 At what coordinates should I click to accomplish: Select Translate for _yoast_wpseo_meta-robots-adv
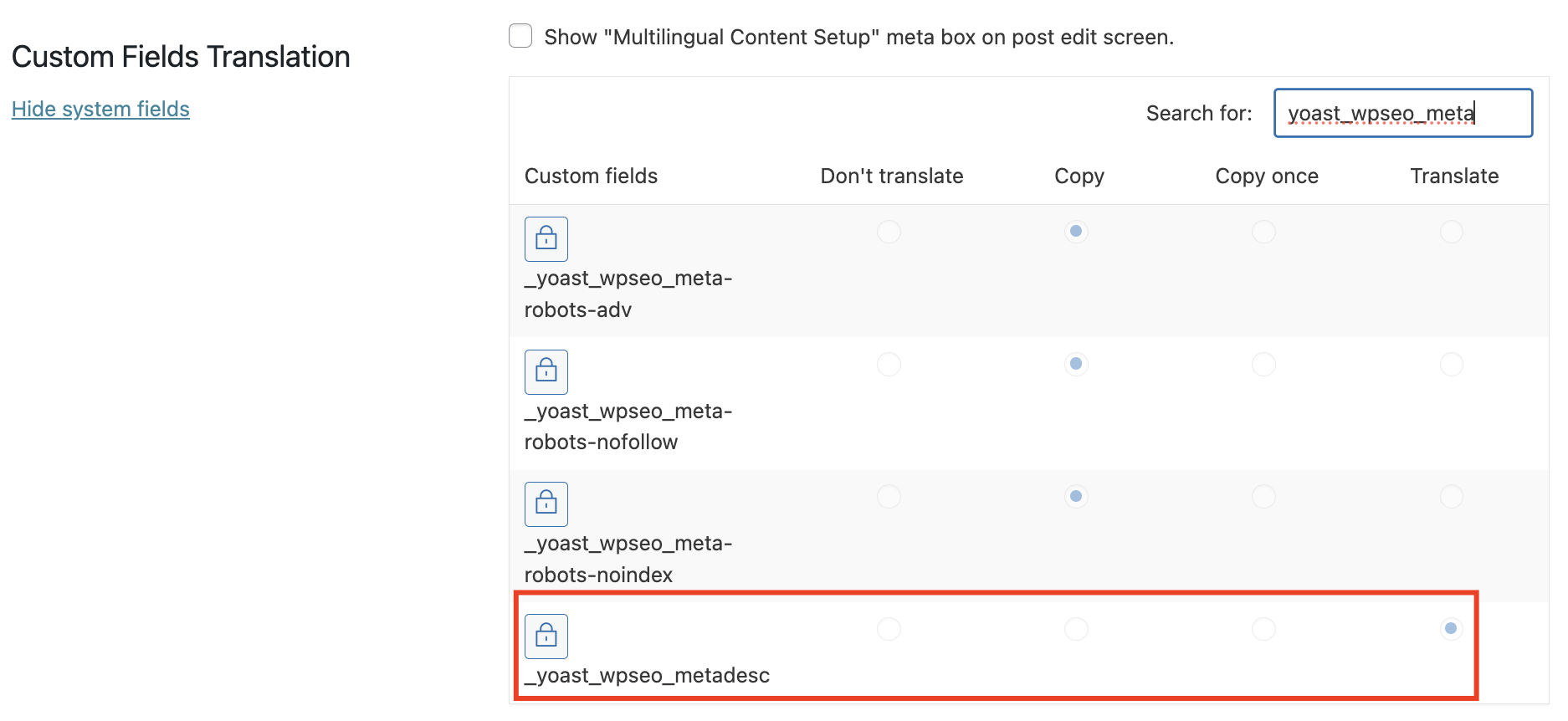(x=1451, y=232)
